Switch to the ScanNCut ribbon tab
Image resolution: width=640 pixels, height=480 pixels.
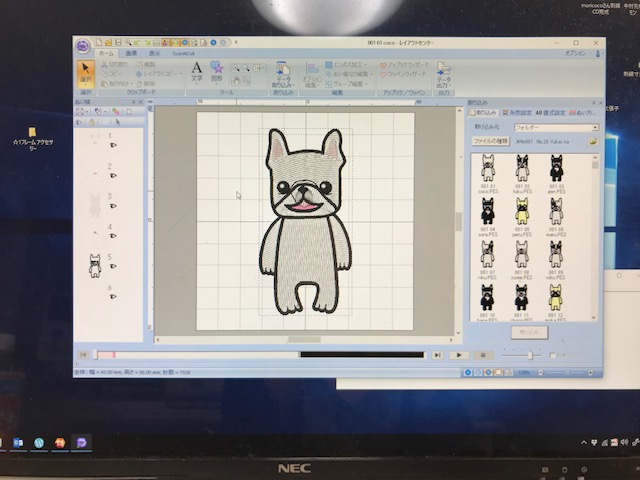183,53
